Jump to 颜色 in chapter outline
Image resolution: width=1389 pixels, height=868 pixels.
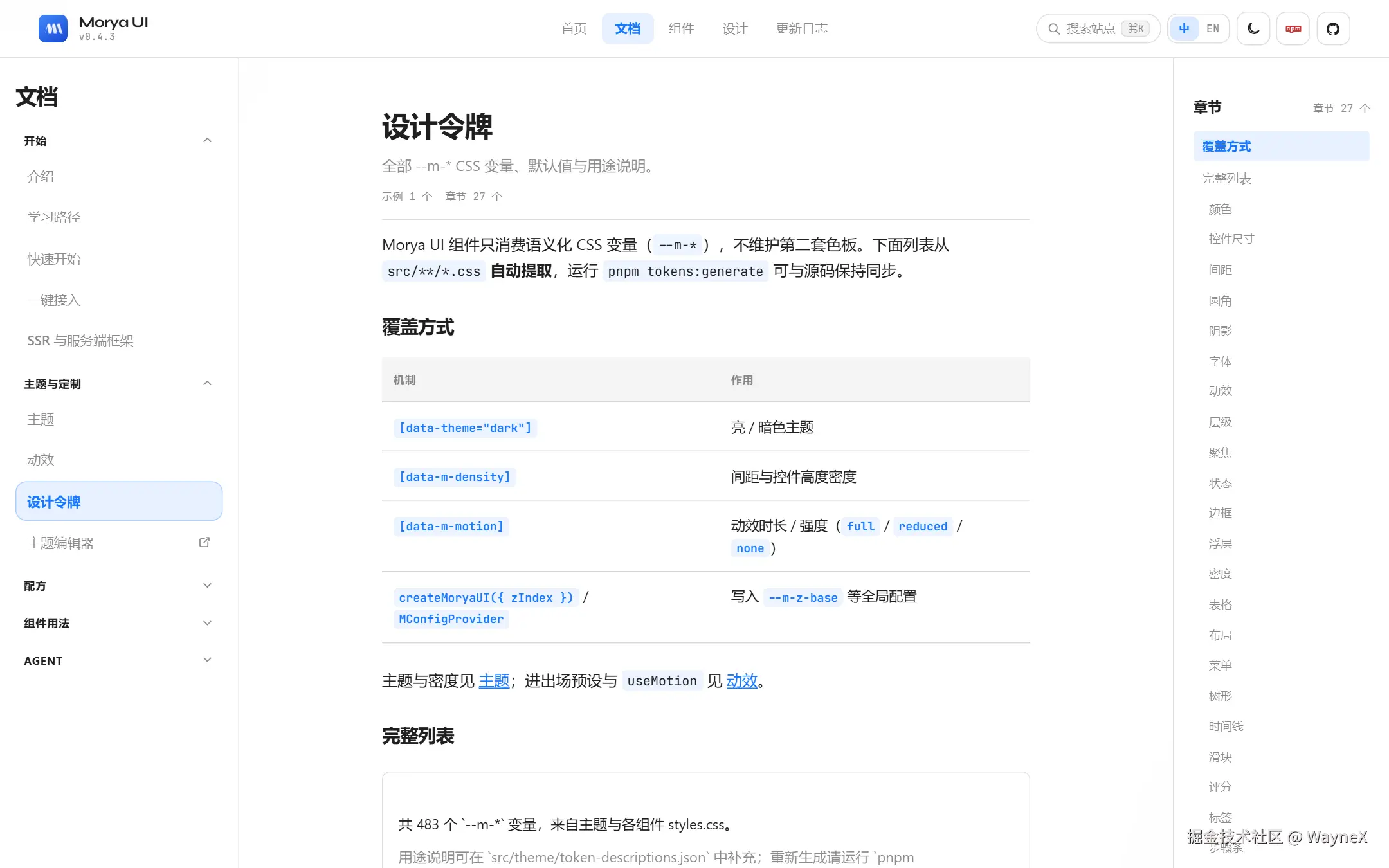1220,209
